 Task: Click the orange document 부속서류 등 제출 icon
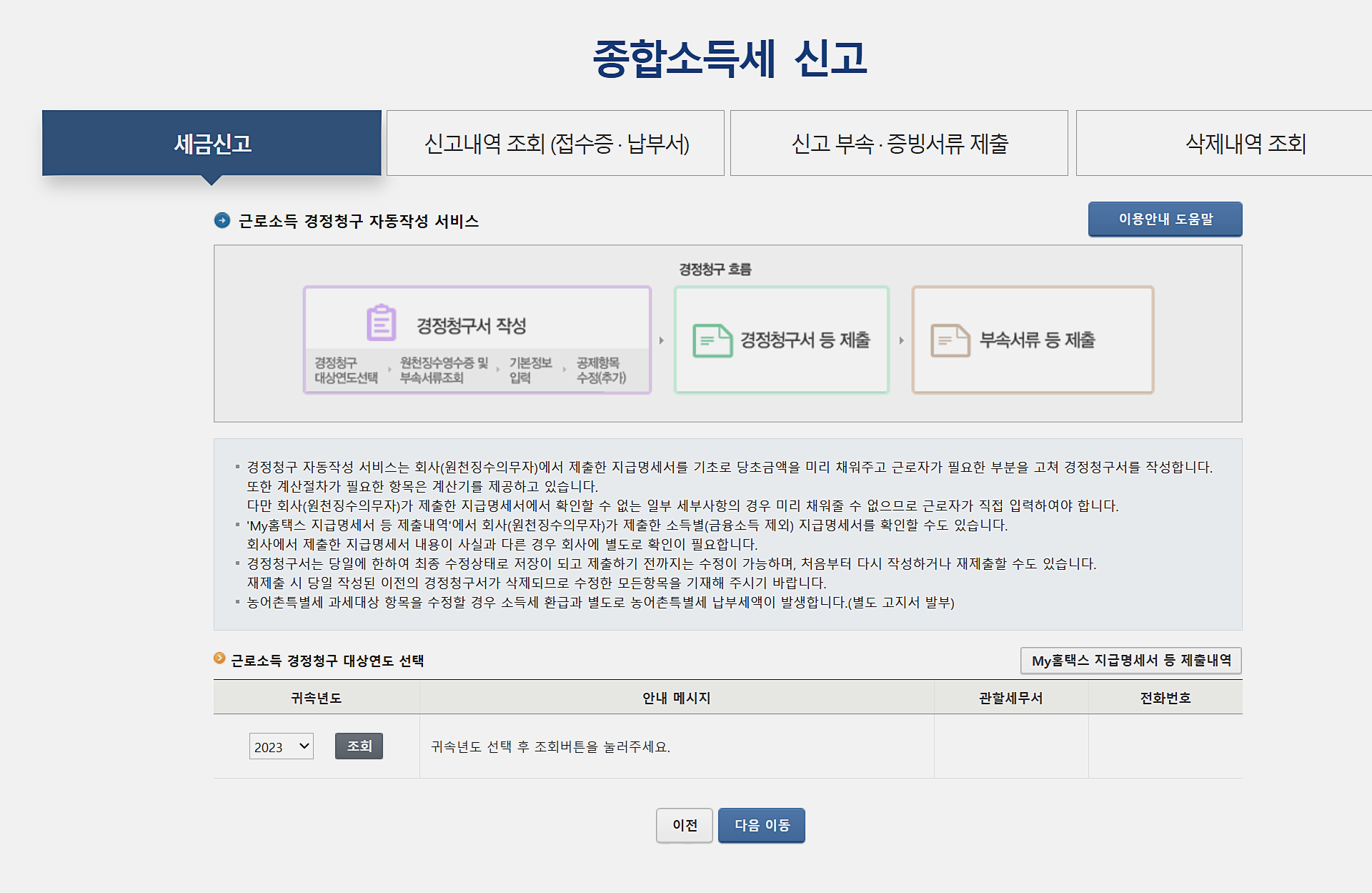[x=950, y=340]
